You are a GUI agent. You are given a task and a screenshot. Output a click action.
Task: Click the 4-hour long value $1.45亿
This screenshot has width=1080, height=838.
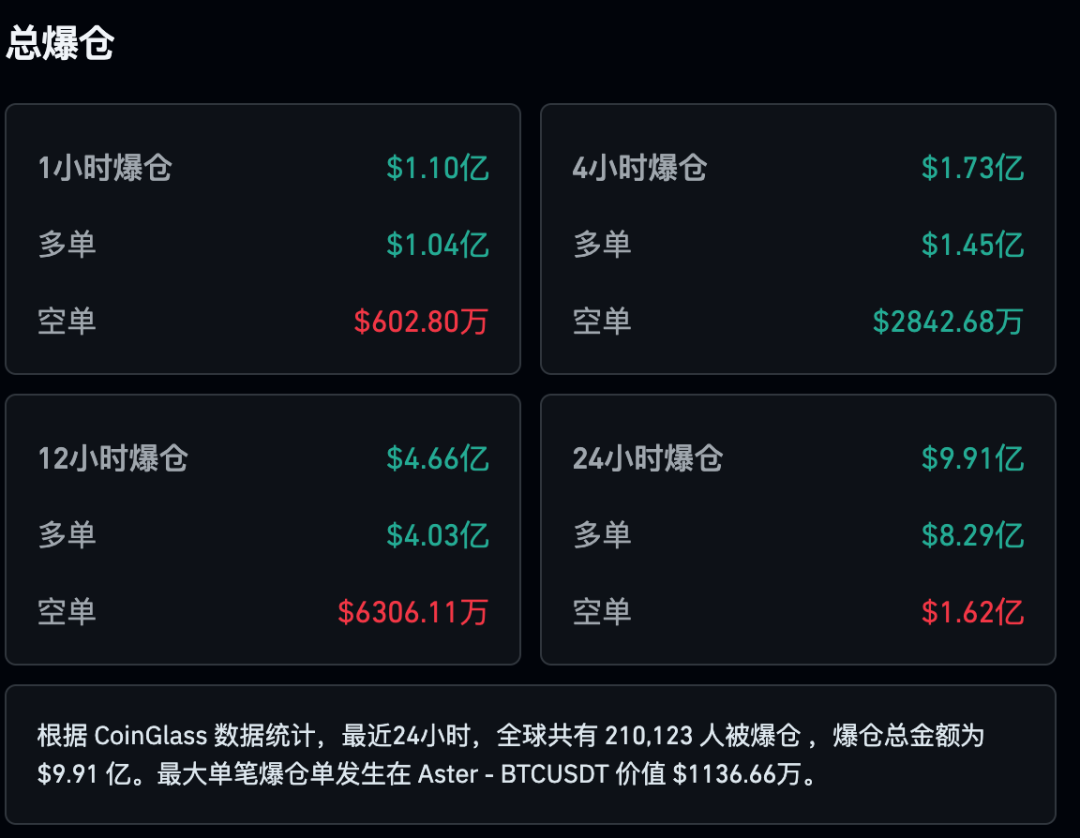click(972, 245)
